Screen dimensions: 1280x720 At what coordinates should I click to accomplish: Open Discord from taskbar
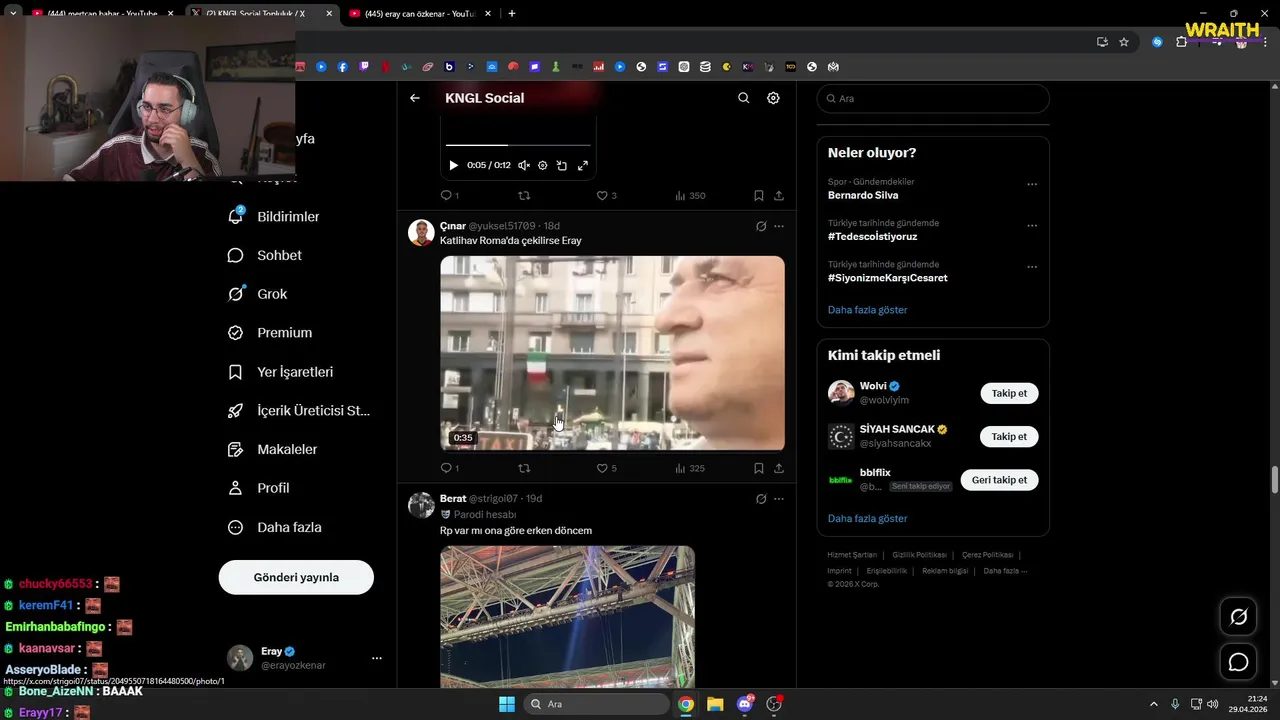(x=744, y=704)
